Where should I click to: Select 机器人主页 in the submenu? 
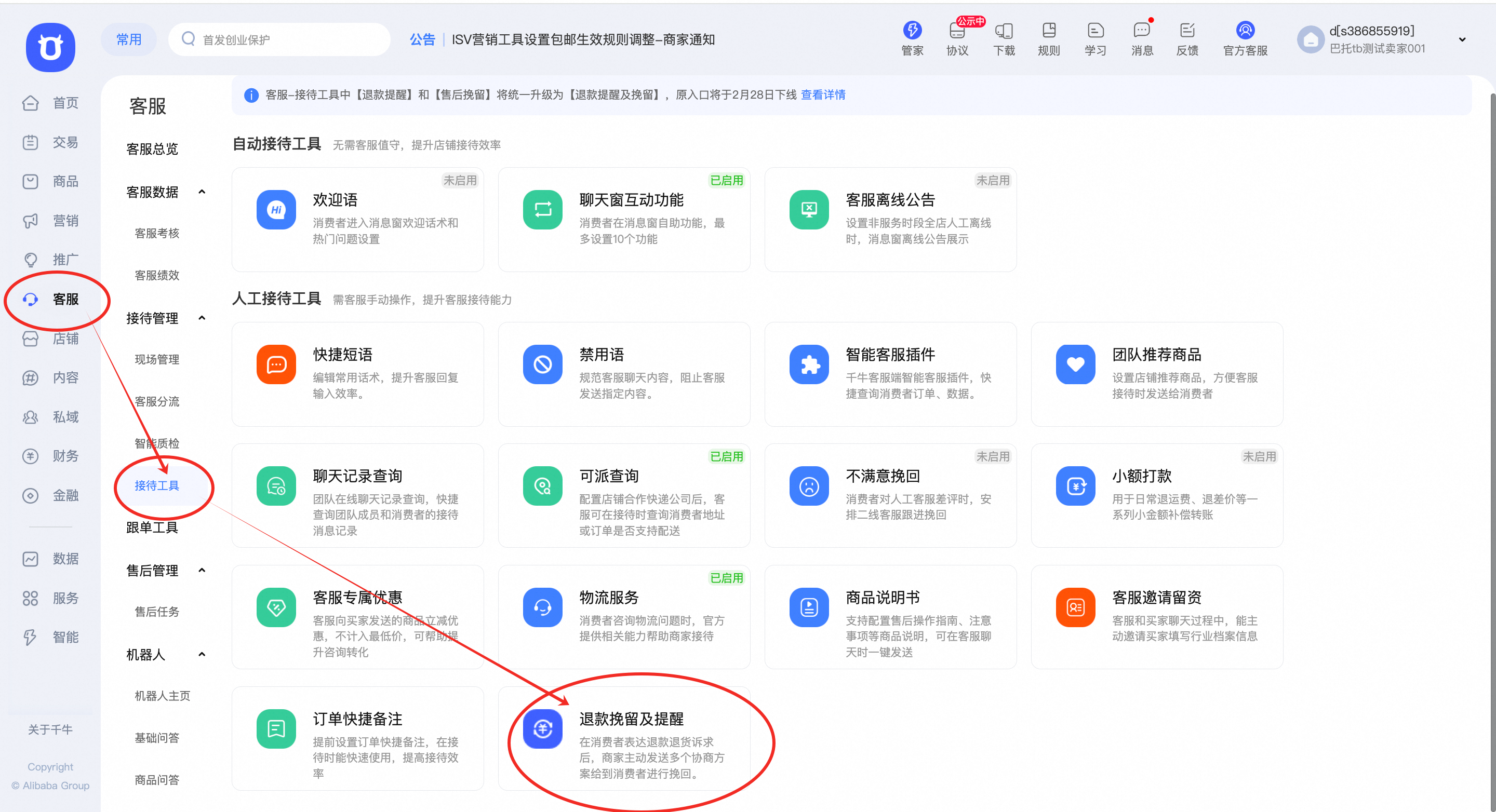pos(163,696)
